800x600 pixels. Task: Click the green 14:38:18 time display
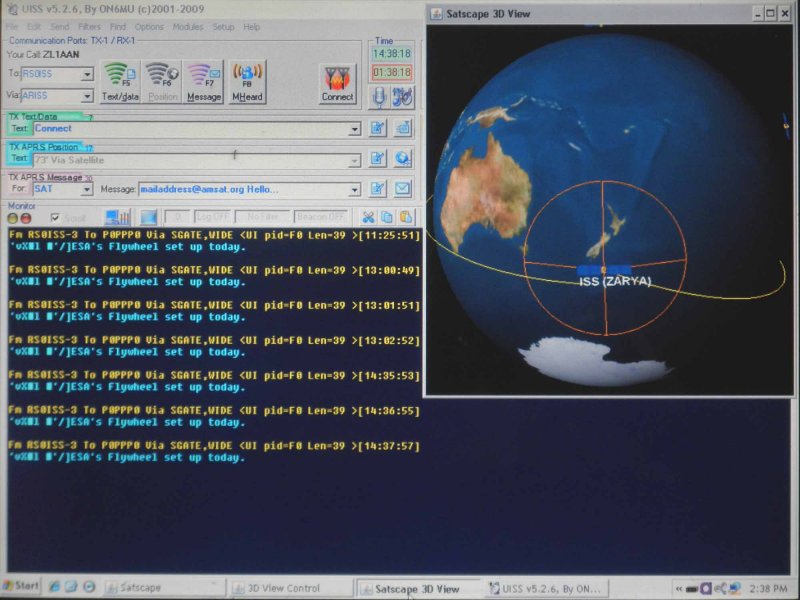pyautogui.click(x=391, y=54)
